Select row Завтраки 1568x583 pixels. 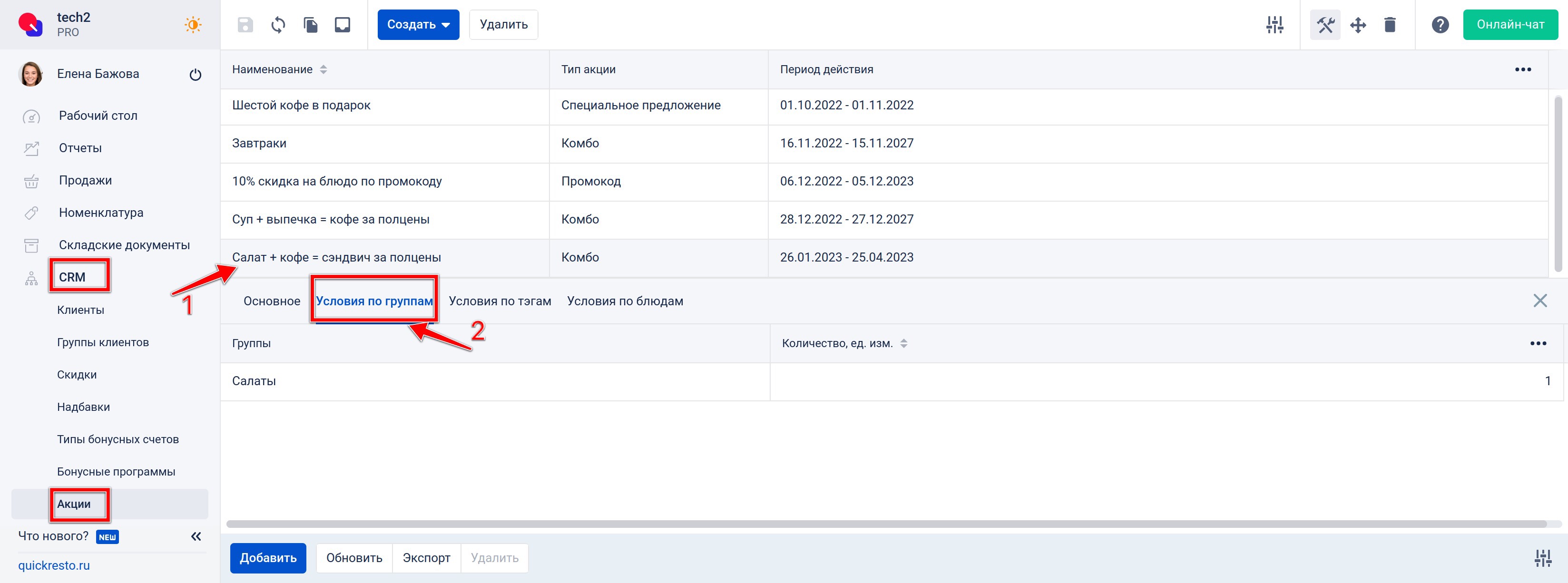click(884, 143)
